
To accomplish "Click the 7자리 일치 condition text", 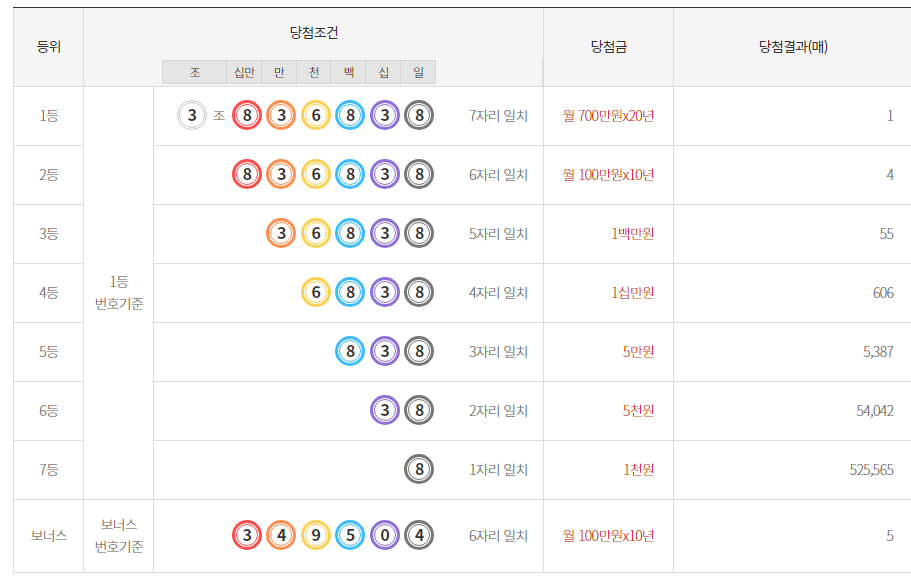I will click(x=498, y=116).
